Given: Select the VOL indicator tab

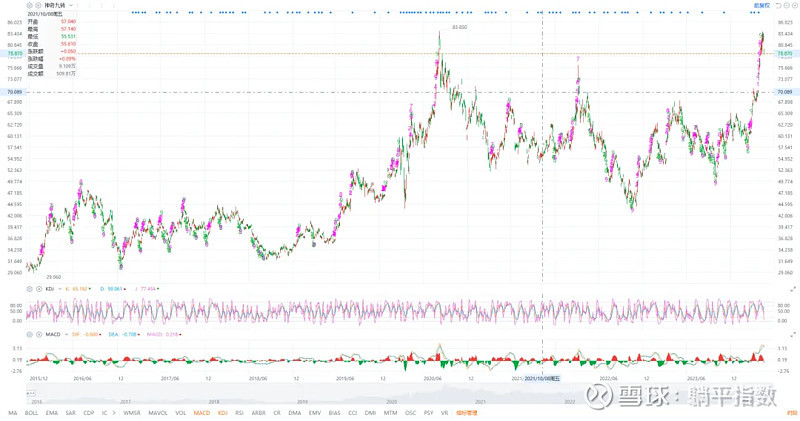Looking at the screenshot, I should pos(180,412).
